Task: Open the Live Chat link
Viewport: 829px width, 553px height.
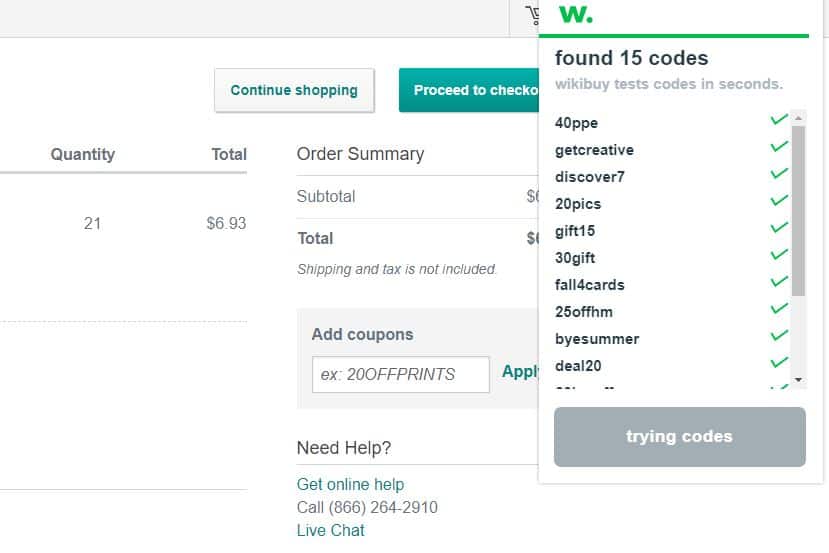Action: pos(330,530)
